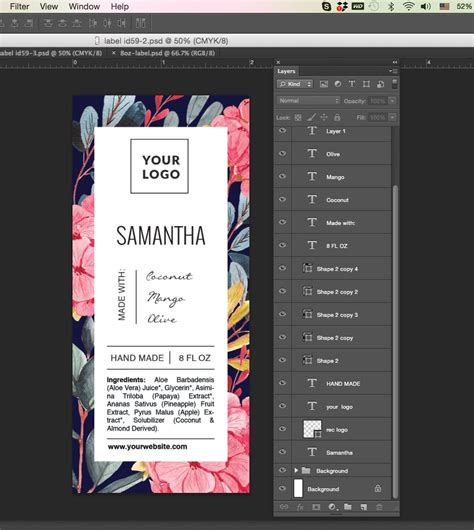This screenshot has width=474, height=530.
Task: Hide the Shape 2 copy 4 layer
Action: point(282,268)
